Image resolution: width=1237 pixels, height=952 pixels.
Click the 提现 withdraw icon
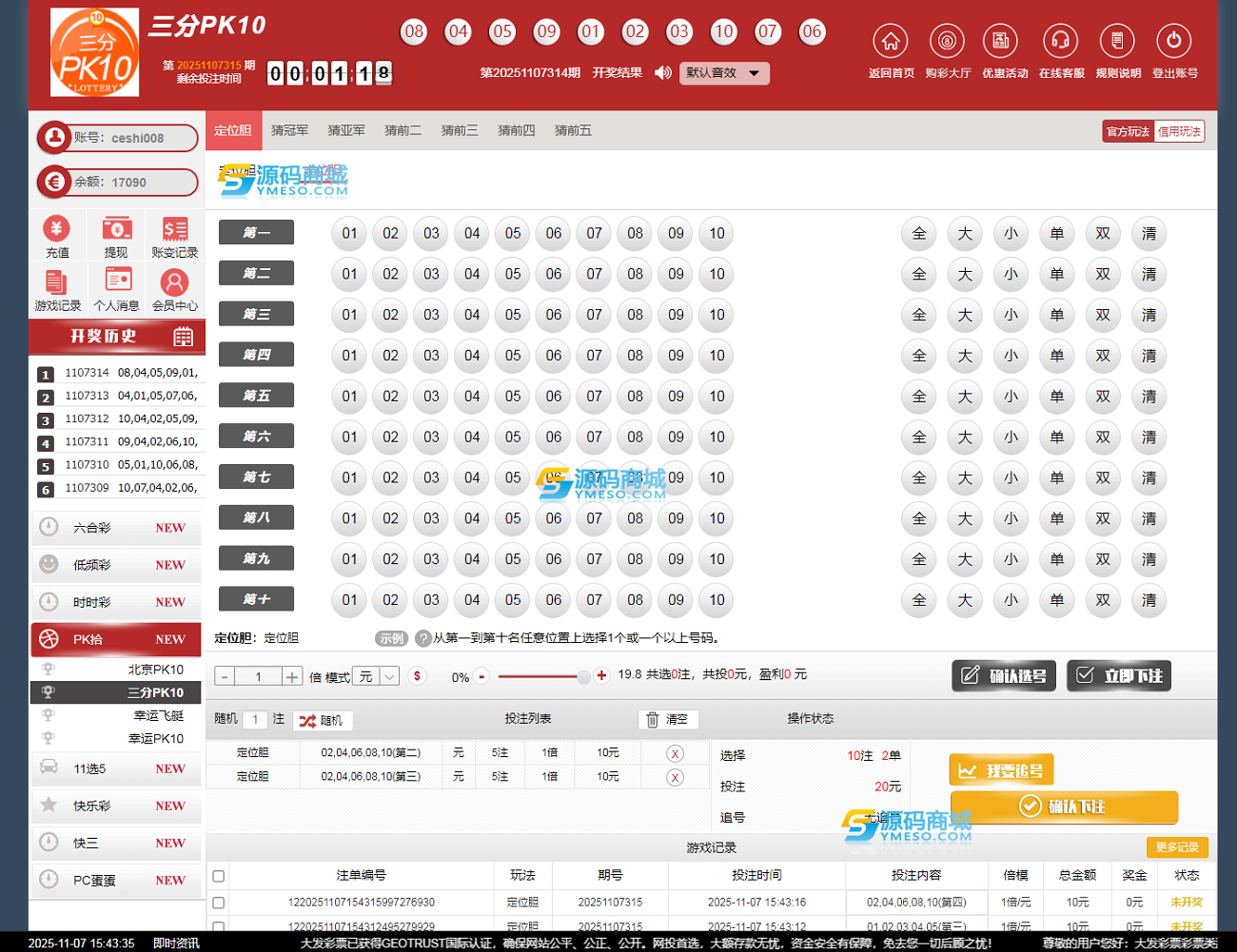(x=116, y=229)
